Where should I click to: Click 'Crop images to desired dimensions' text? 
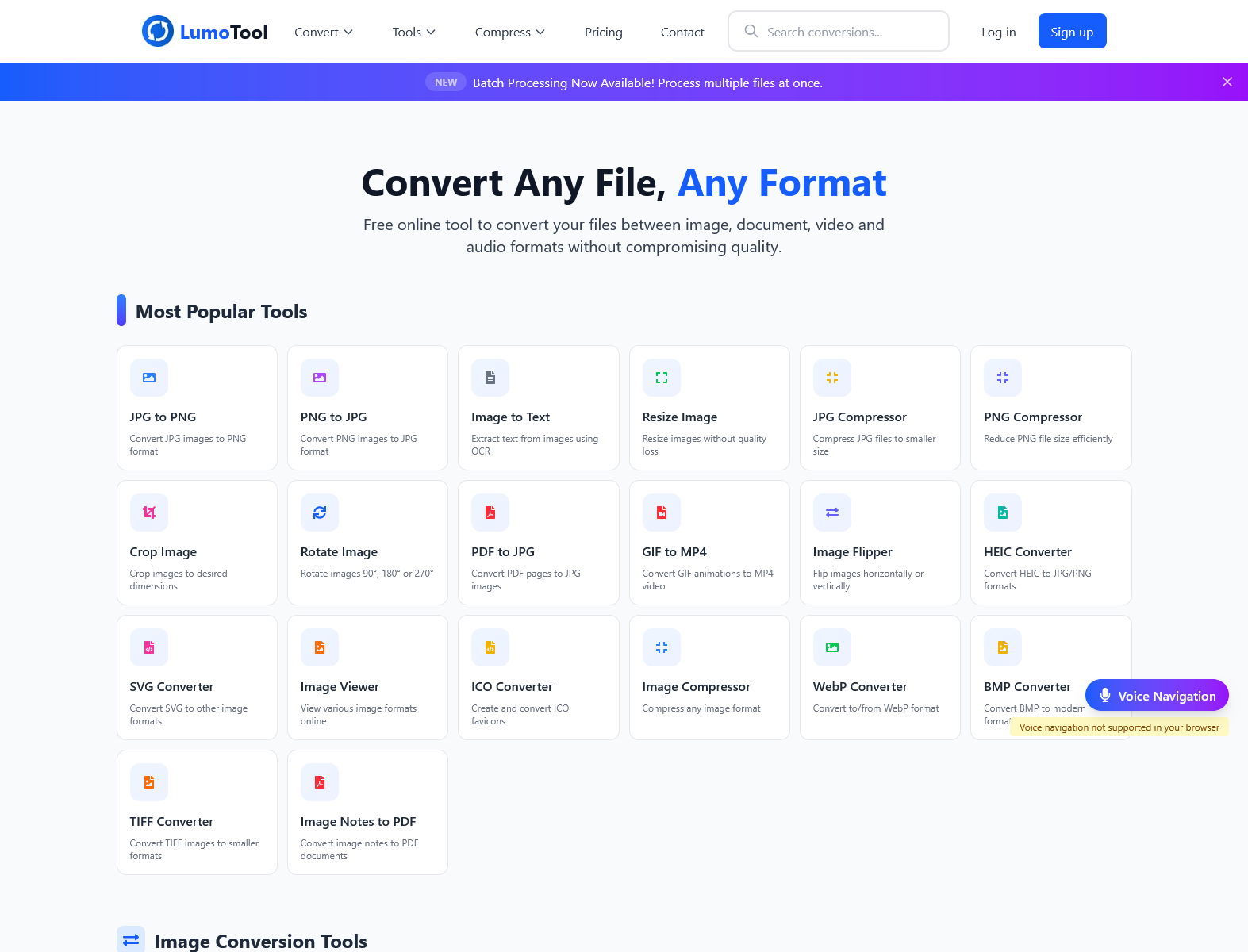tap(179, 580)
